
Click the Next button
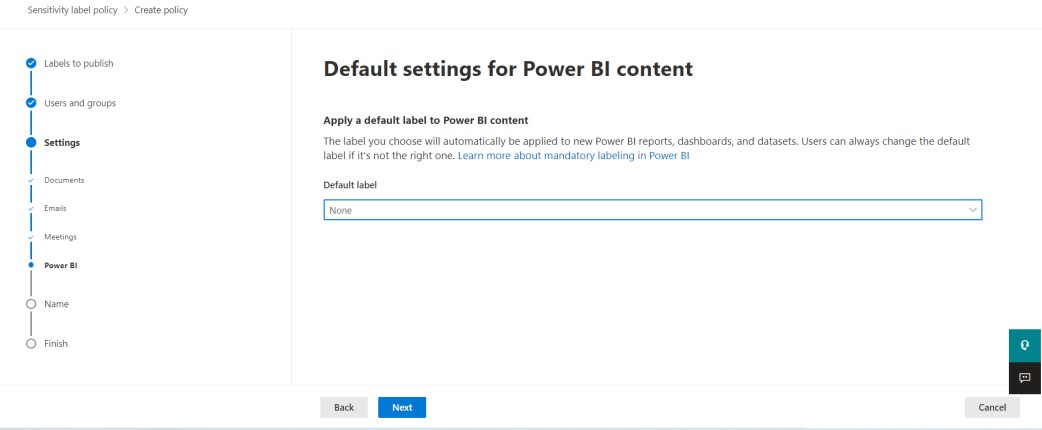(402, 407)
